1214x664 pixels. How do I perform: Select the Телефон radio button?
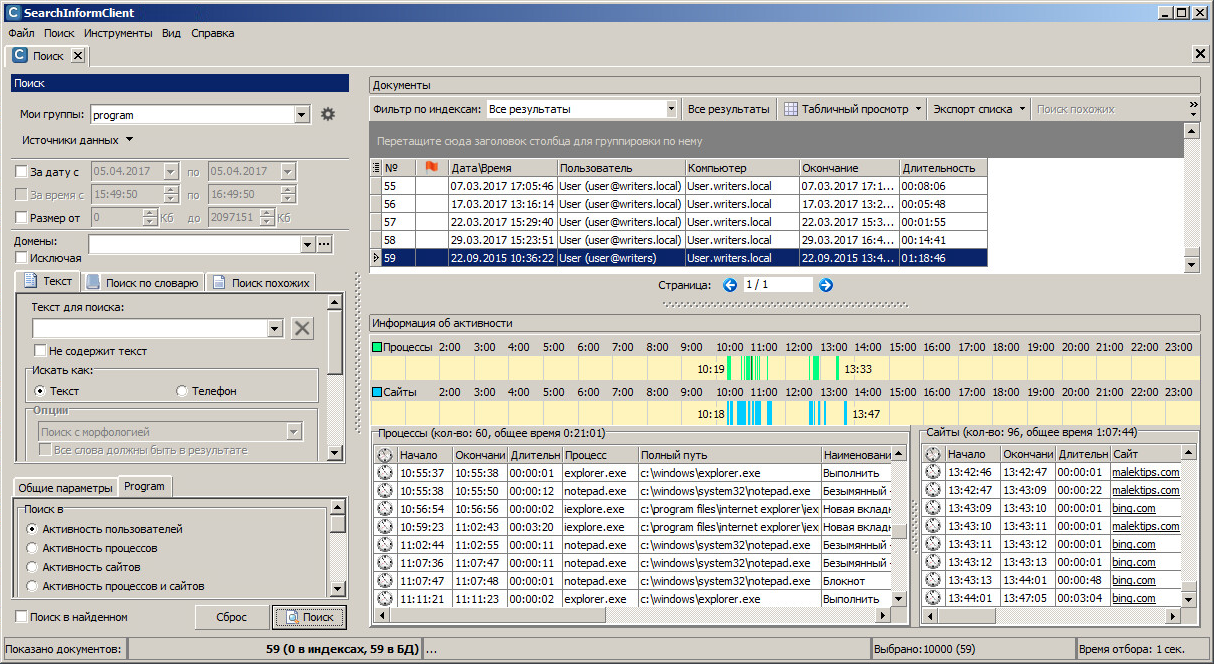coord(182,391)
